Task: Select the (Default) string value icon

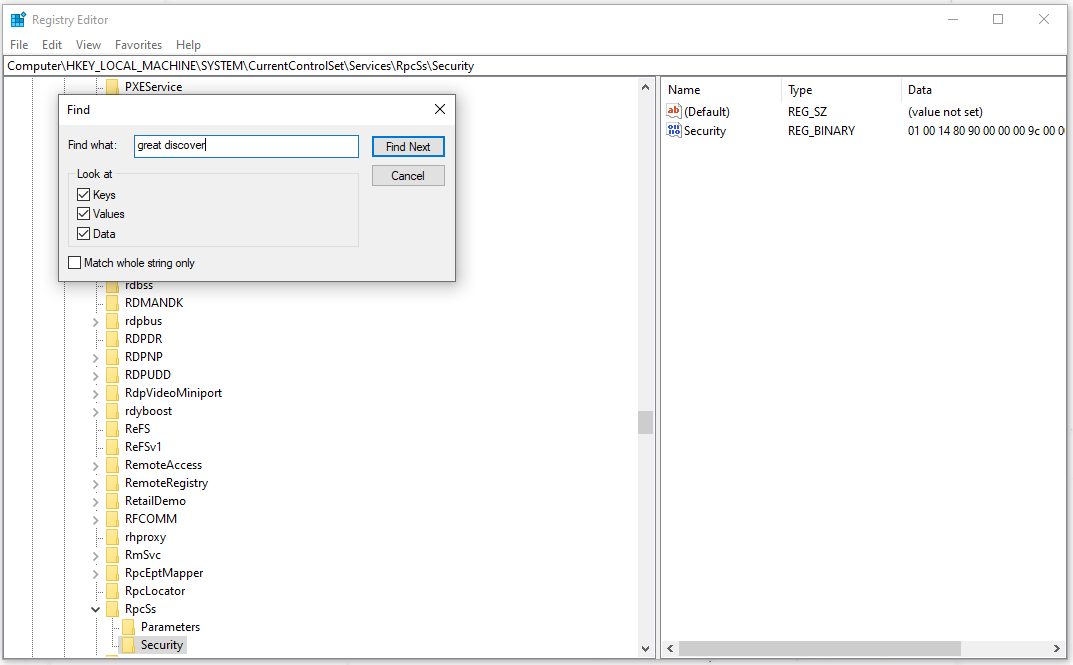Action: pyautogui.click(x=673, y=111)
